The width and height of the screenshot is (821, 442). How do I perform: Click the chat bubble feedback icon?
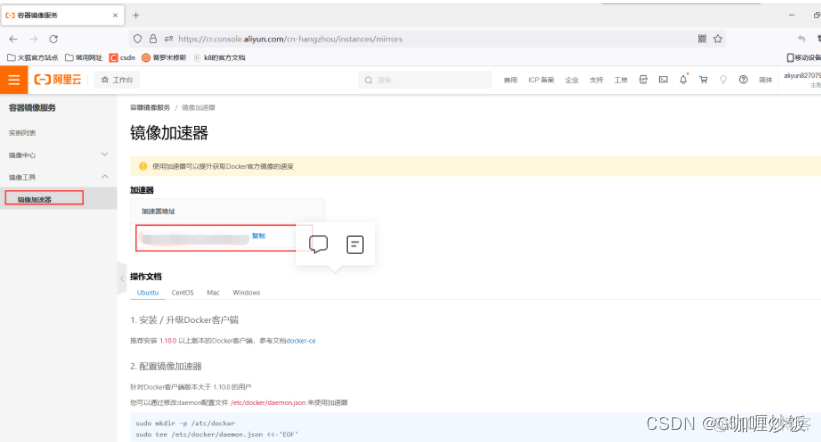point(318,244)
